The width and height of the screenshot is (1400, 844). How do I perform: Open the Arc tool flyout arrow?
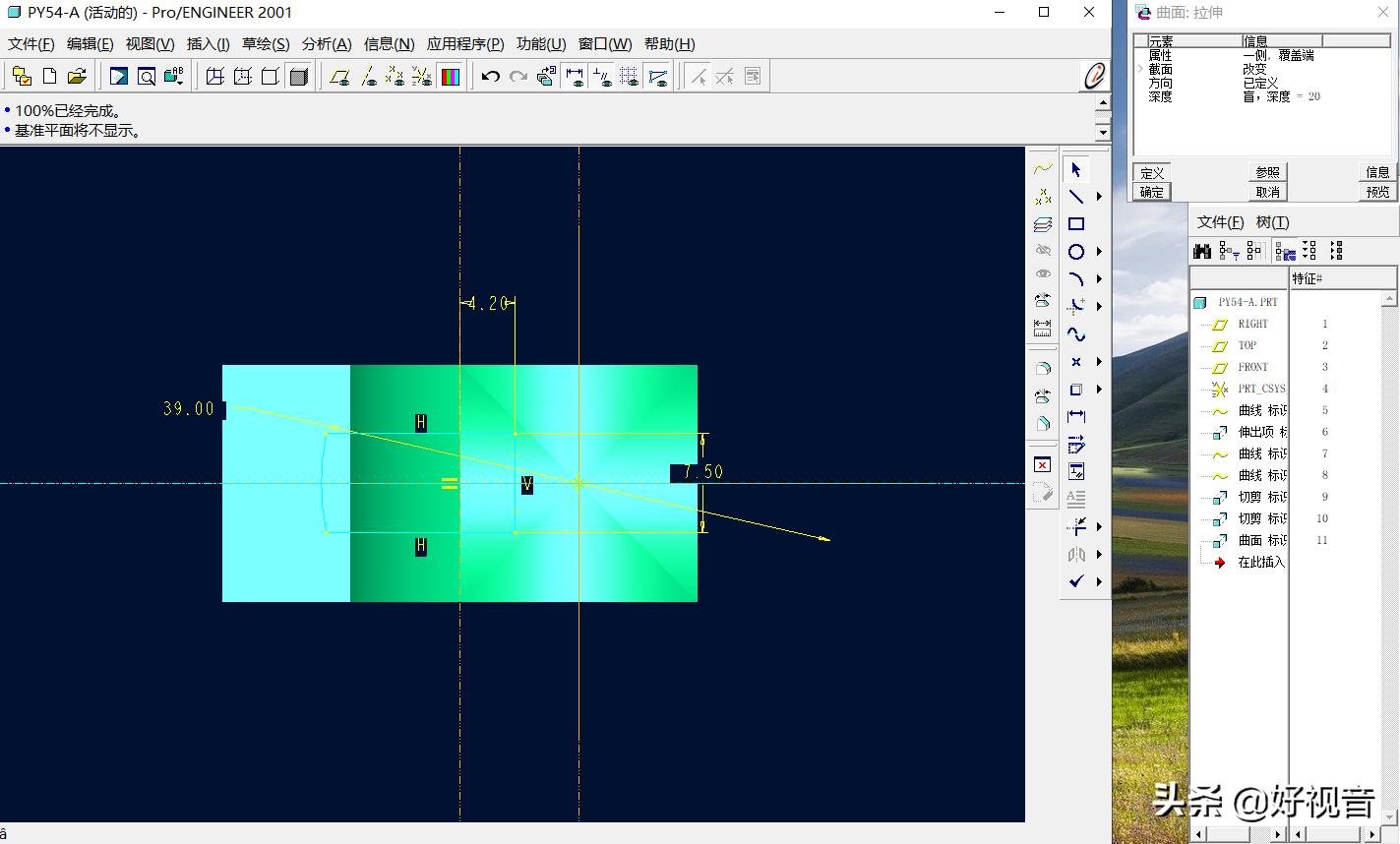tap(1099, 279)
